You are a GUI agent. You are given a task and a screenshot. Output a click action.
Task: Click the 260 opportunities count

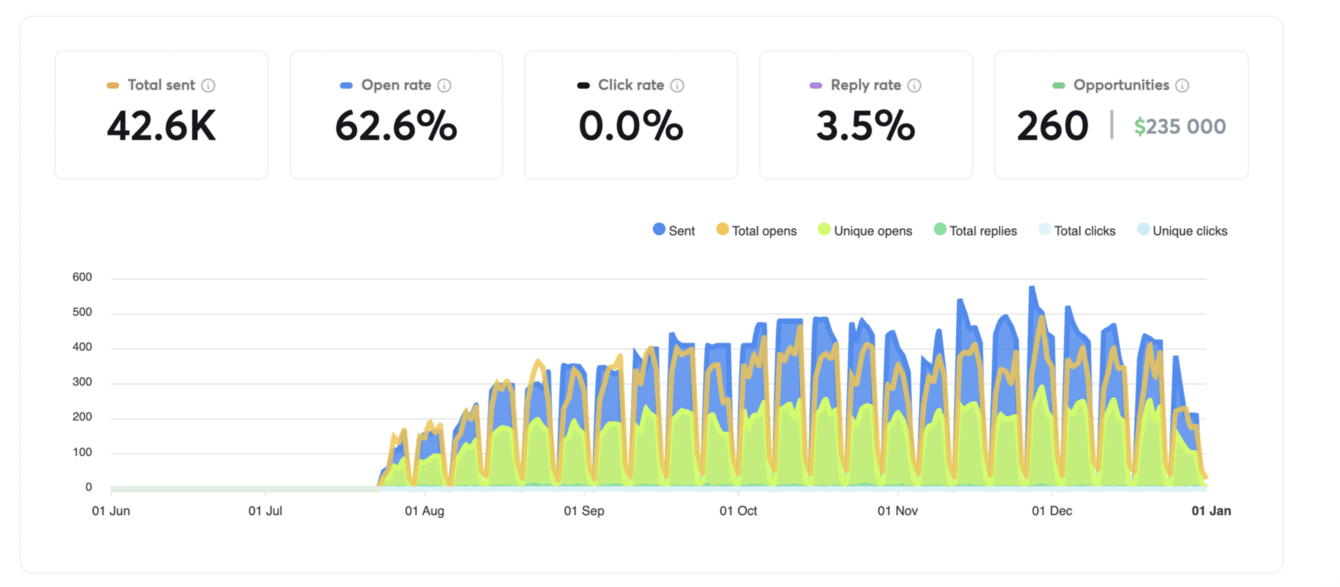pyautogui.click(x=1052, y=126)
